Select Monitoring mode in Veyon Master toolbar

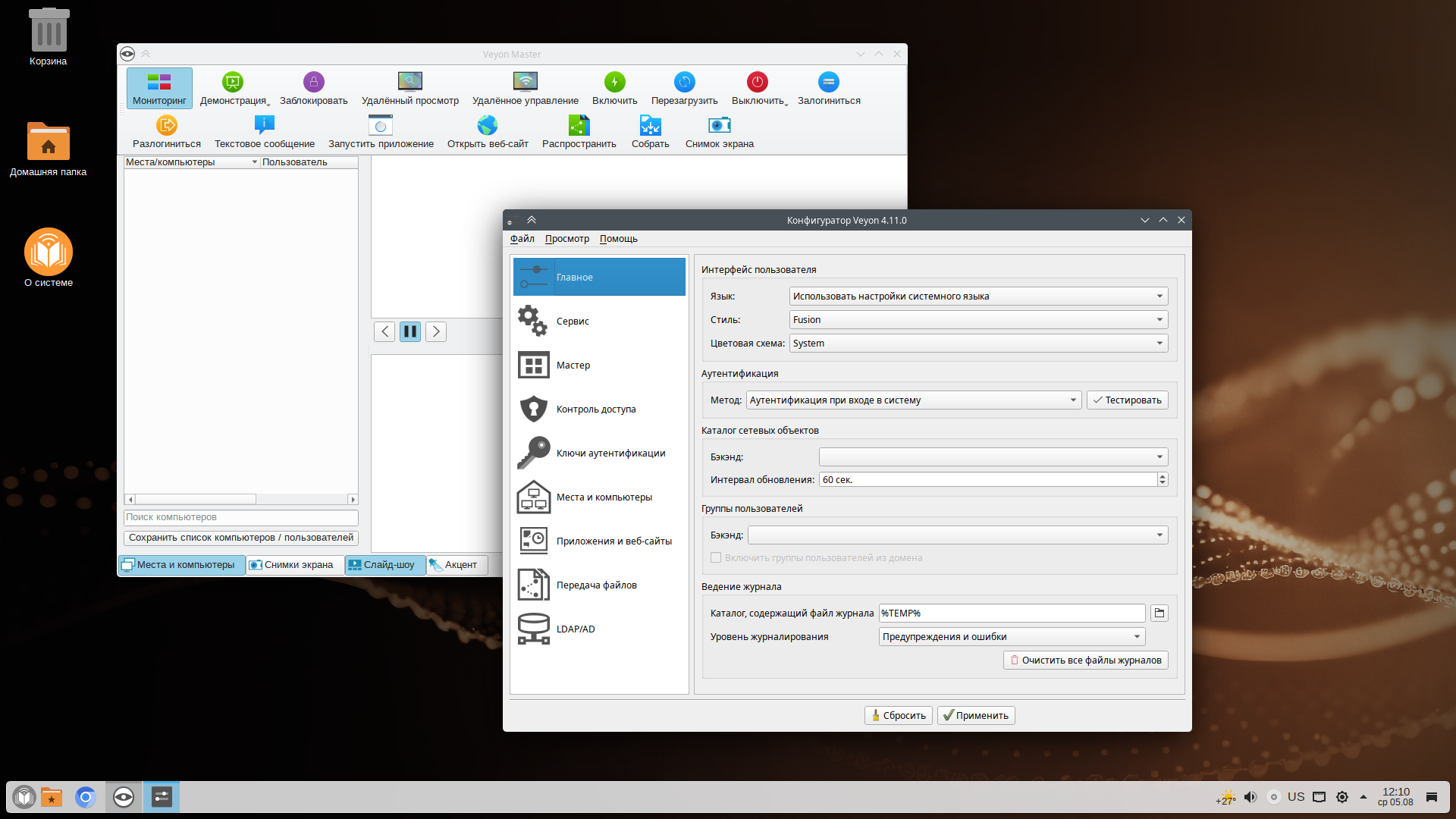coord(159,88)
